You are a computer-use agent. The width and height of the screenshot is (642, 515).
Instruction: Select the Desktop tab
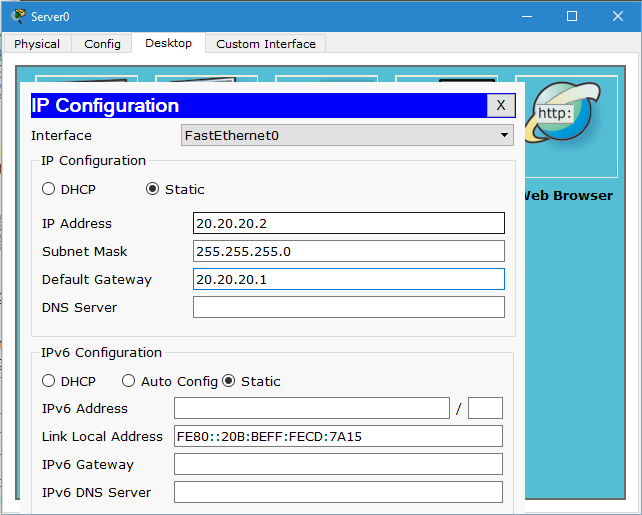[168, 43]
